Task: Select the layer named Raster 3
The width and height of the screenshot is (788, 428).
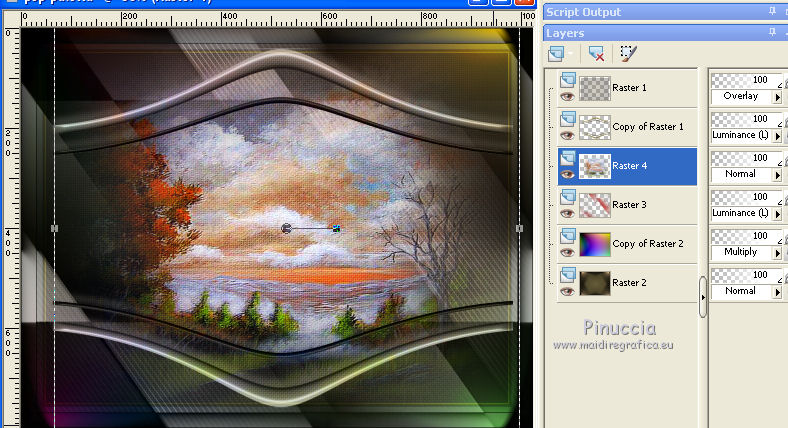Action: pyautogui.click(x=629, y=205)
